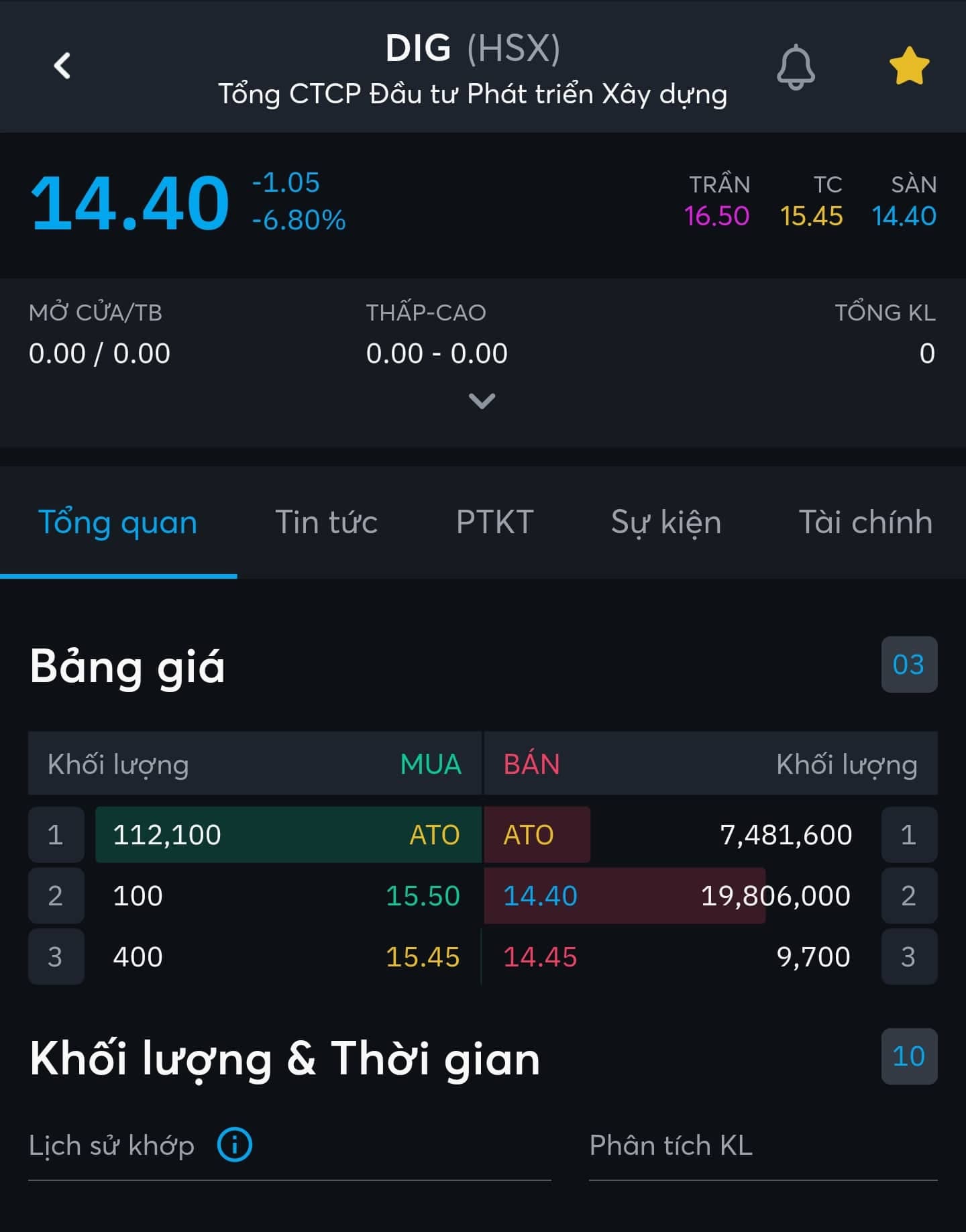Image resolution: width=966 pixels, height=1232 pixels.
Task: Open Bảng giá depth selector 03
Action: point(909,665)
